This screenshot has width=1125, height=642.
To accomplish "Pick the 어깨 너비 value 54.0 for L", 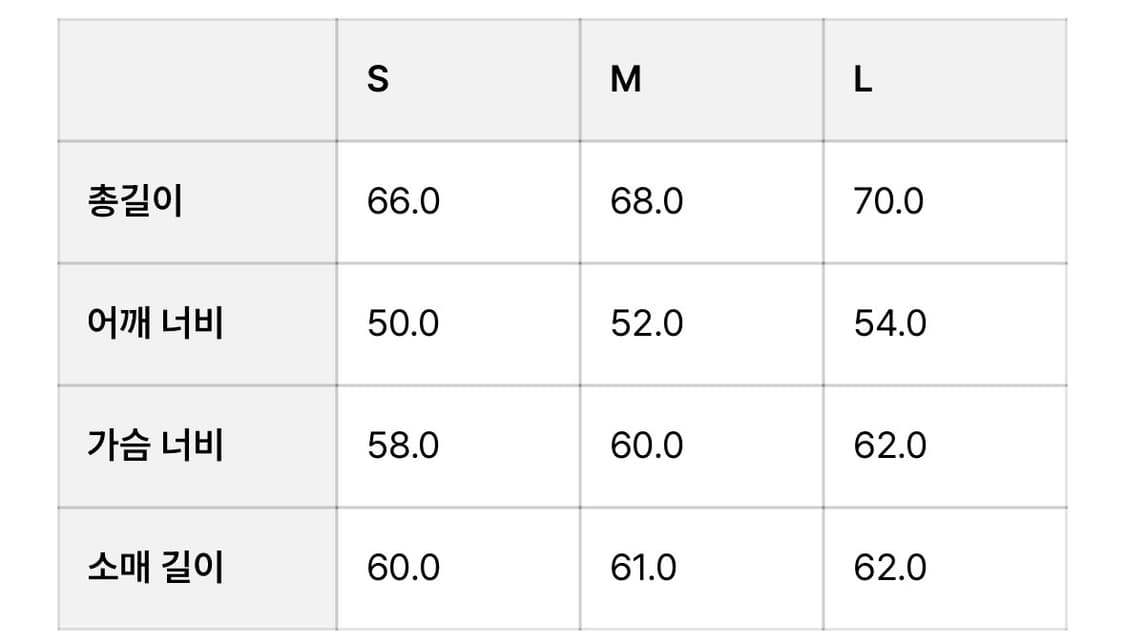I will [889, 324].
